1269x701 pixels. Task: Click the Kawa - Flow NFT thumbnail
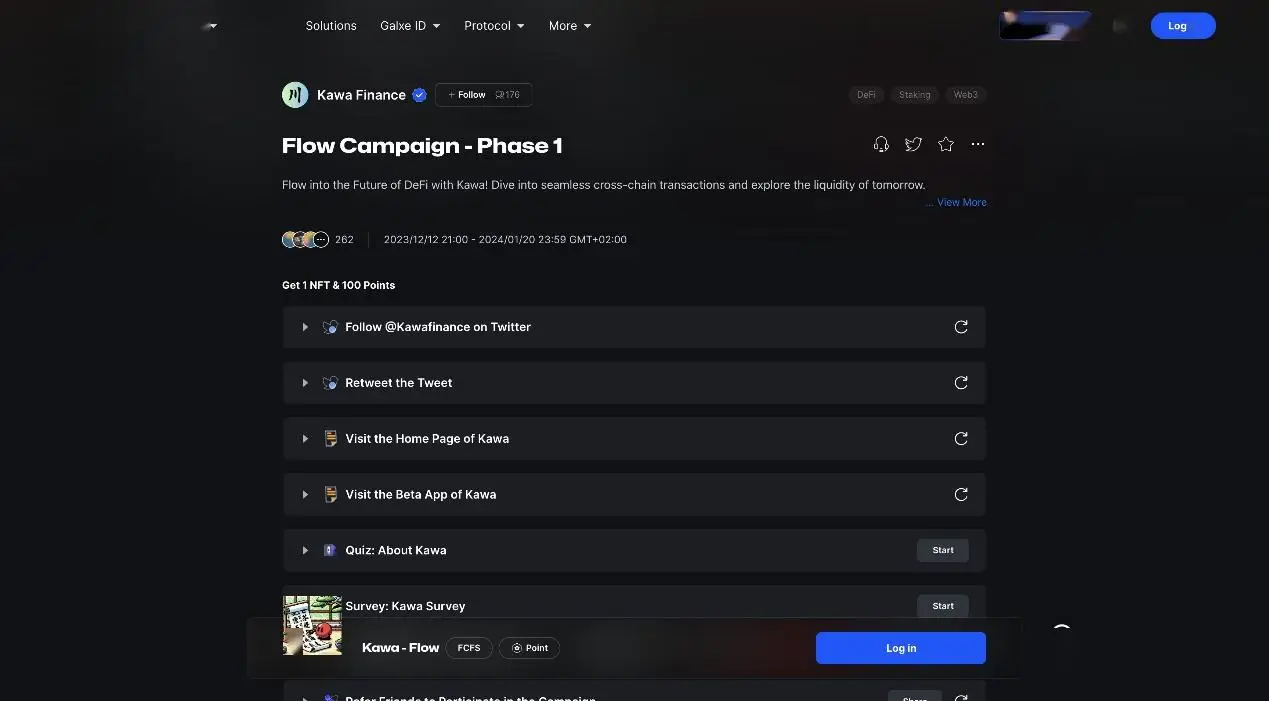[x=312, y=626]
